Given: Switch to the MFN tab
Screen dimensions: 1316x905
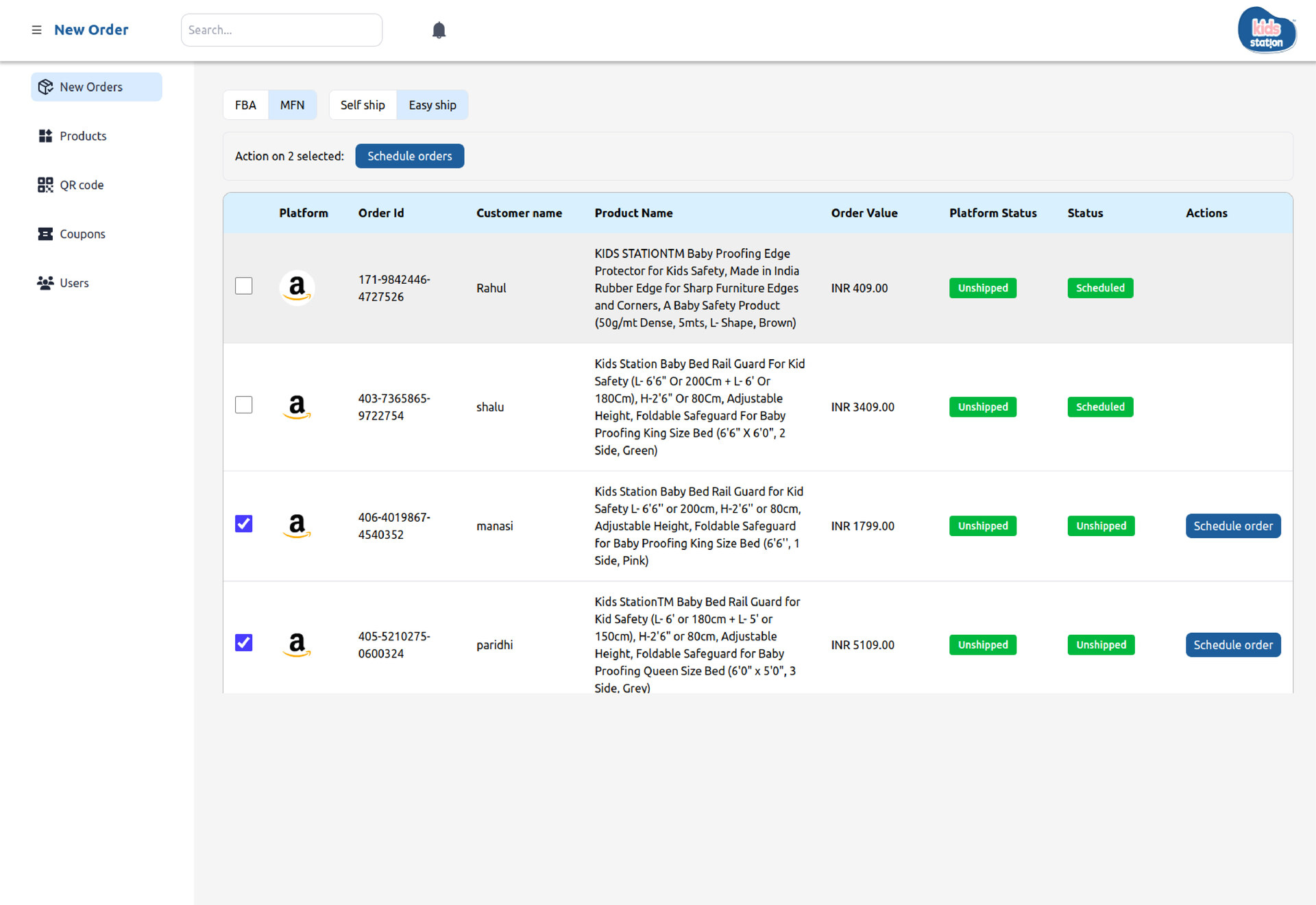Looking at the screenshot, I should (x=293, y=105).
